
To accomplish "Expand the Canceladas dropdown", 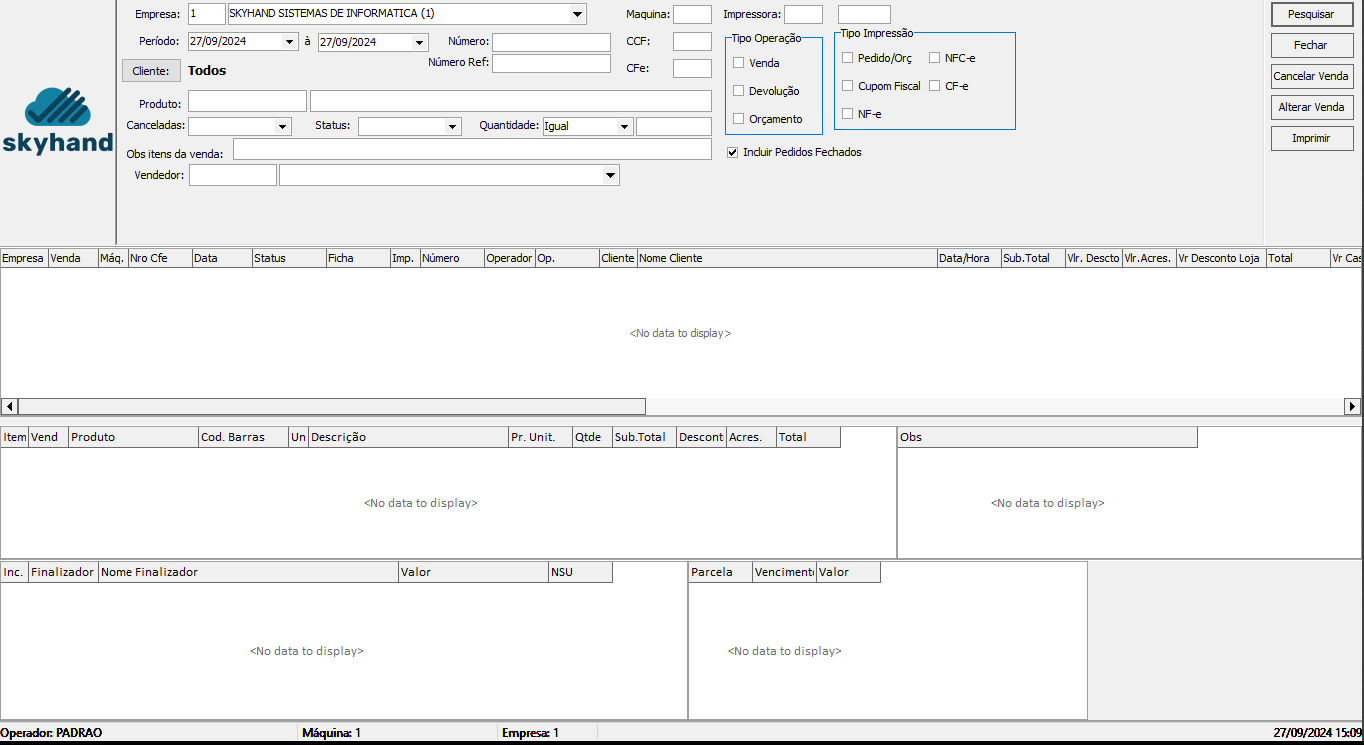I will [282, 127].
